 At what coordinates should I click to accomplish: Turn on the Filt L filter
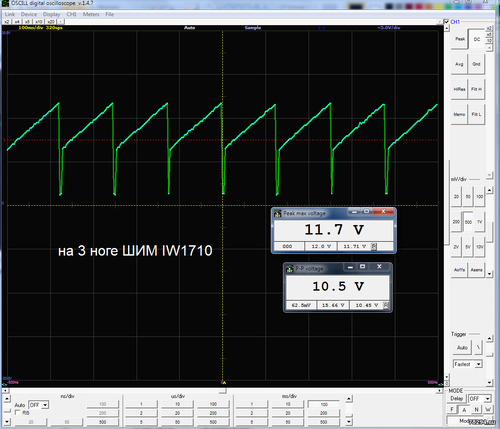tap(476, 114)
